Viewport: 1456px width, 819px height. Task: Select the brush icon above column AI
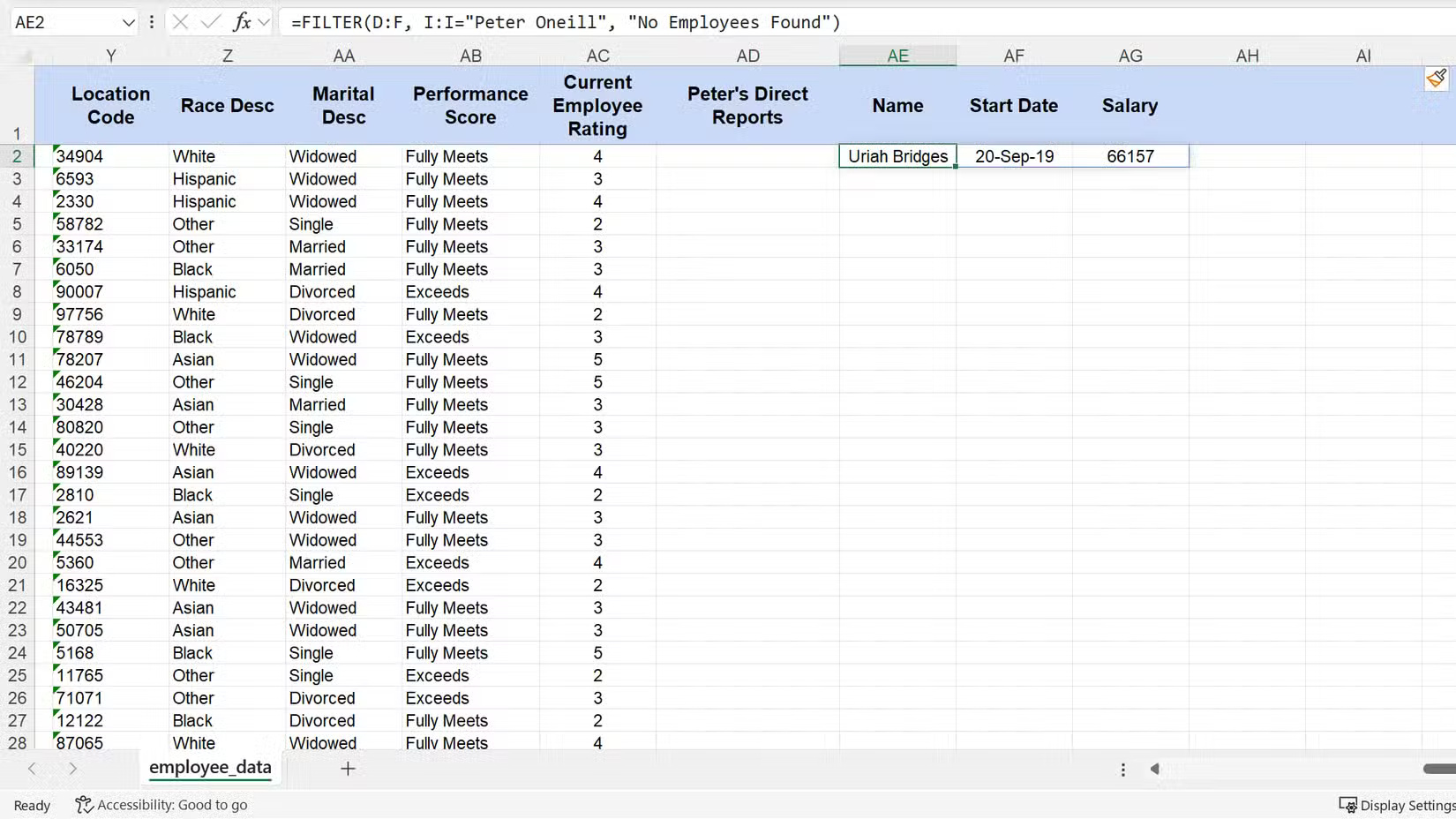click(x=1436, y=78)
